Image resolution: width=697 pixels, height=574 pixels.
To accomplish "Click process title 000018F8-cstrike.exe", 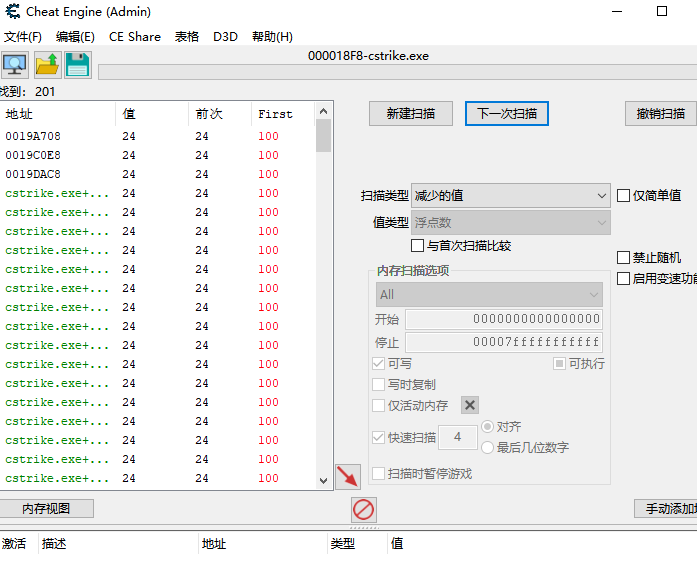I will (369, 56).
